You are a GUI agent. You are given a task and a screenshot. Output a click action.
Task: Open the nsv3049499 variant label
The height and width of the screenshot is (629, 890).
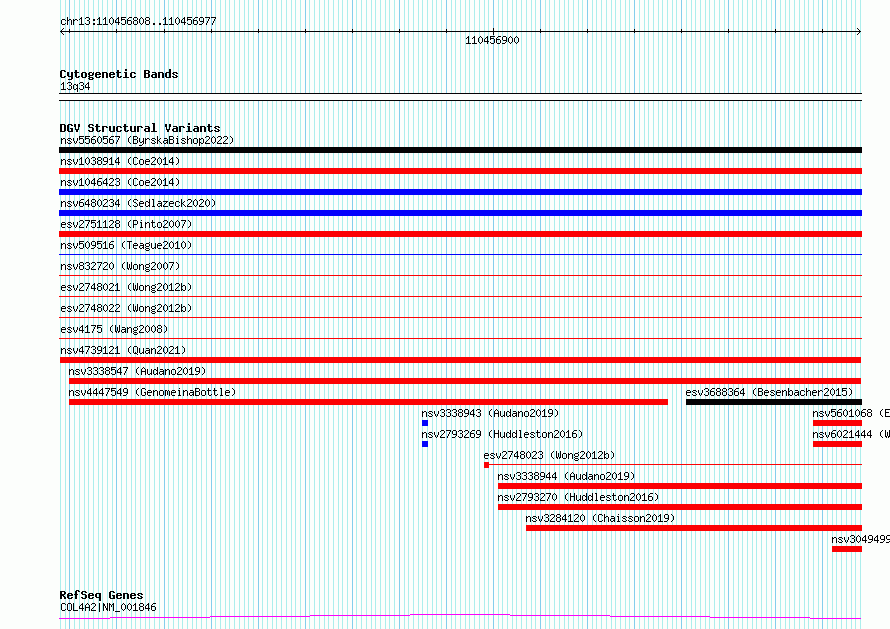(860, 539)
